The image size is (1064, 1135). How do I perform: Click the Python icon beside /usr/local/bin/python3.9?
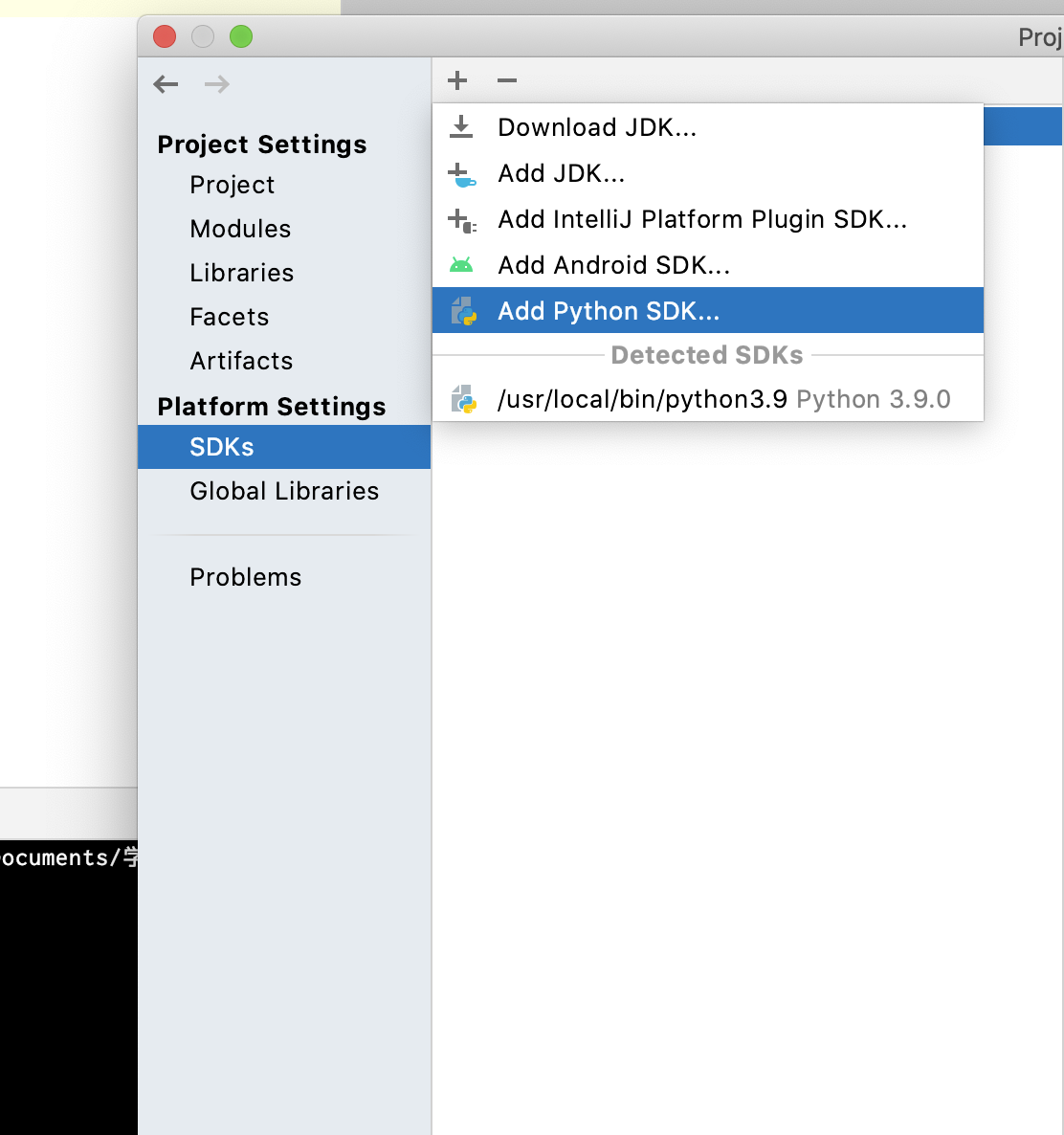click(463, 399)
